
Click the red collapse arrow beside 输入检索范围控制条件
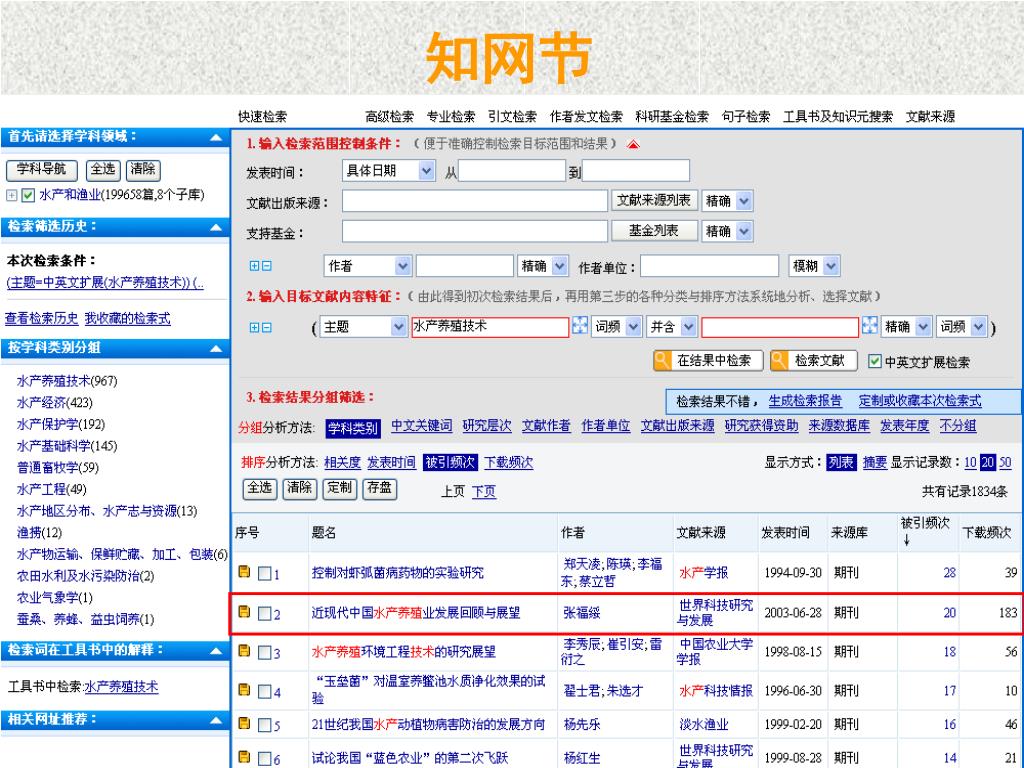click(x=633, y=144)
